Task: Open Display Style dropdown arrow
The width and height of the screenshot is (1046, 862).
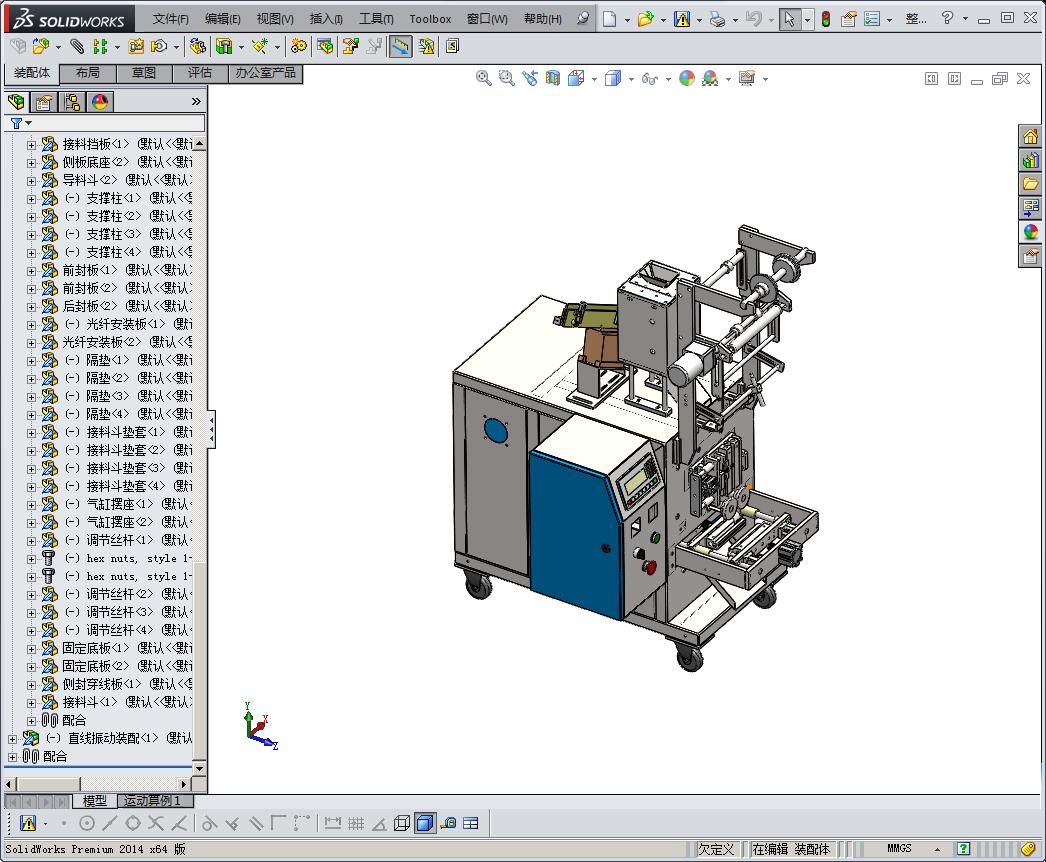Action: tap(630, 79)
